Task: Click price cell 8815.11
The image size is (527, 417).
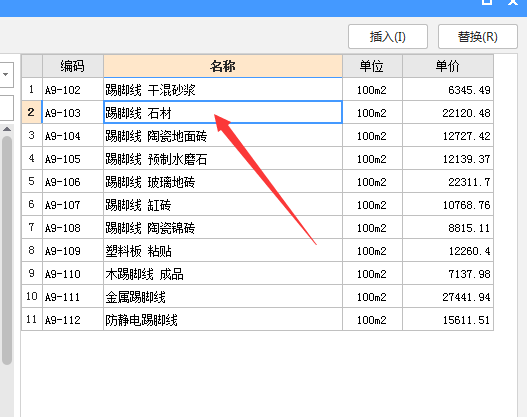Action: (448, 228)
